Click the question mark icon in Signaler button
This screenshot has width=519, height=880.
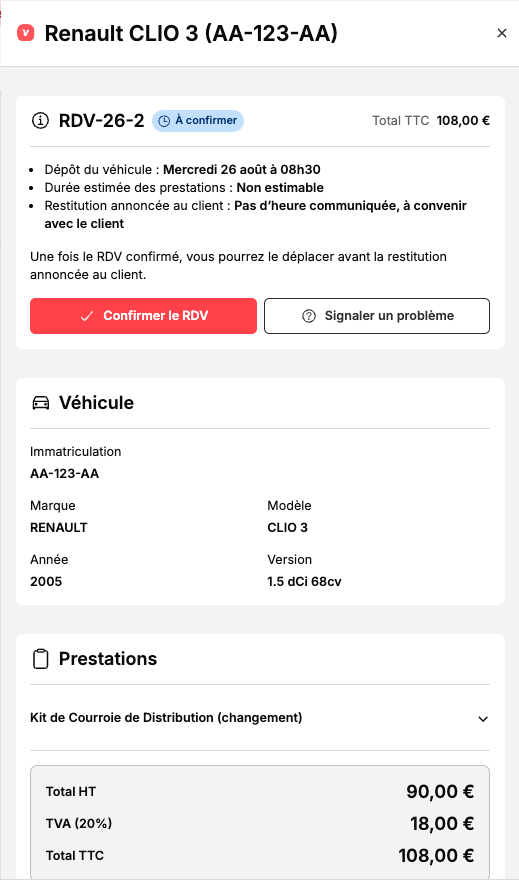[309, 316]
